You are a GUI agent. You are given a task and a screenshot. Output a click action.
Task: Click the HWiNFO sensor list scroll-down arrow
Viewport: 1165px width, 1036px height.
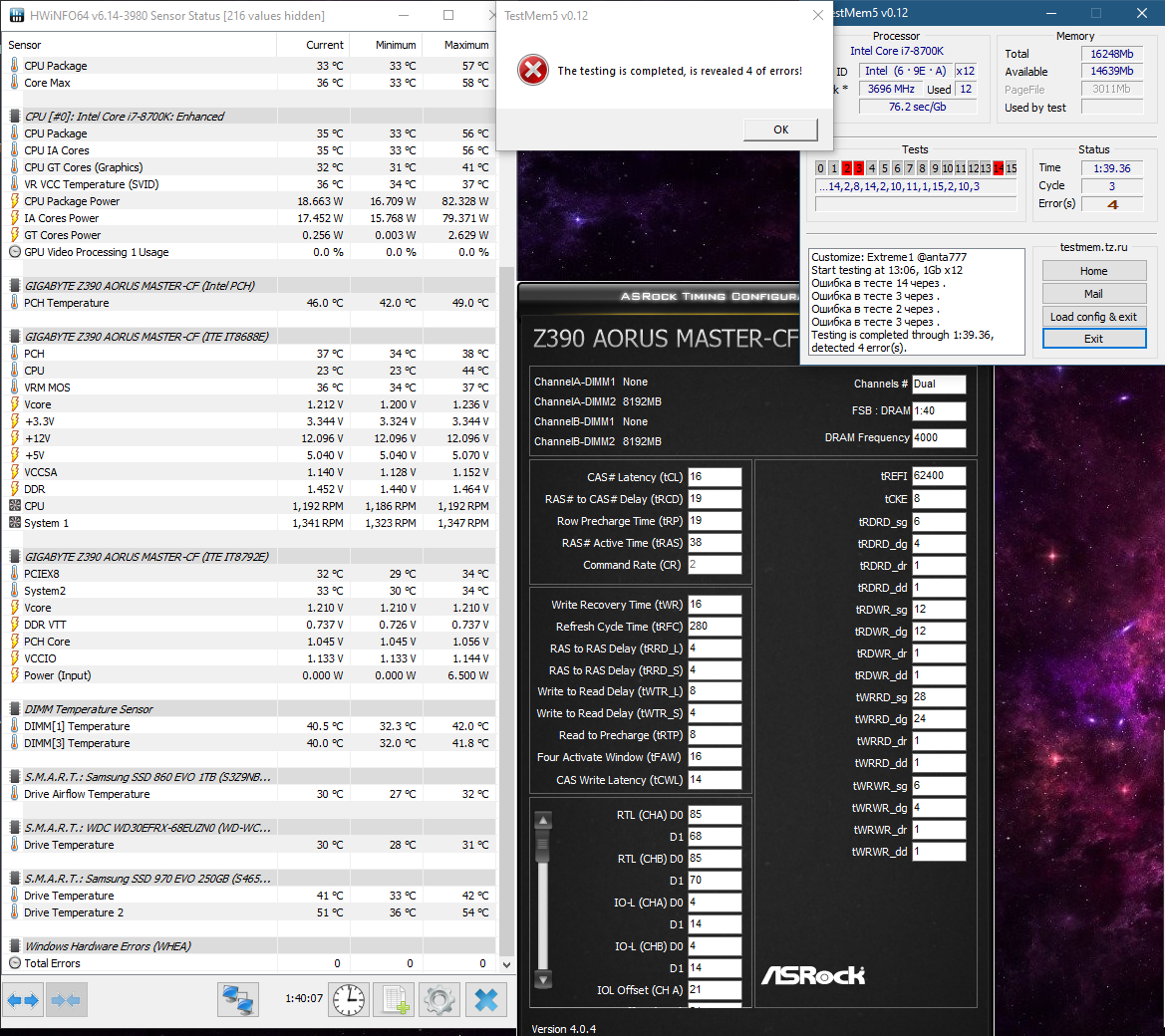coord(506,964)
